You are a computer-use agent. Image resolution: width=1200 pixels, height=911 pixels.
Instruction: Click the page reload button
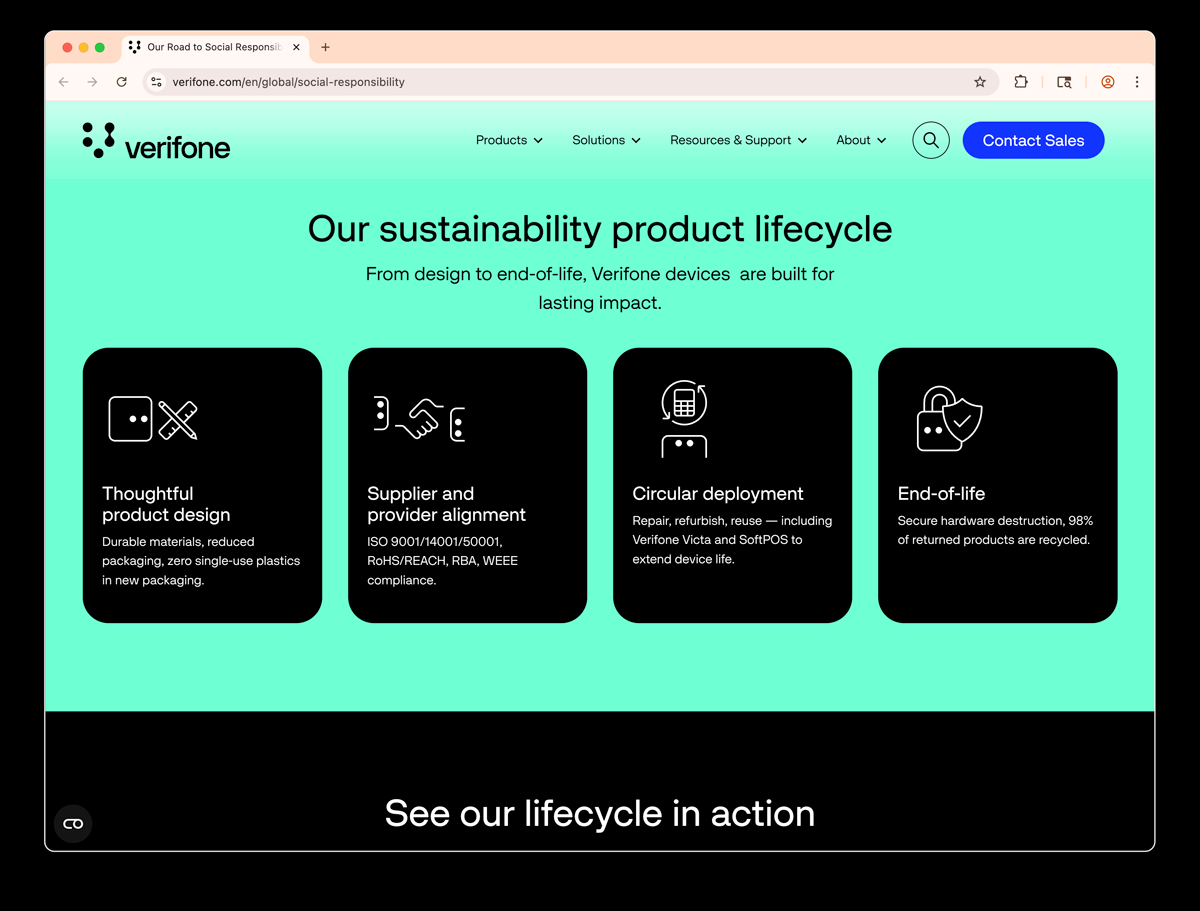121,82
